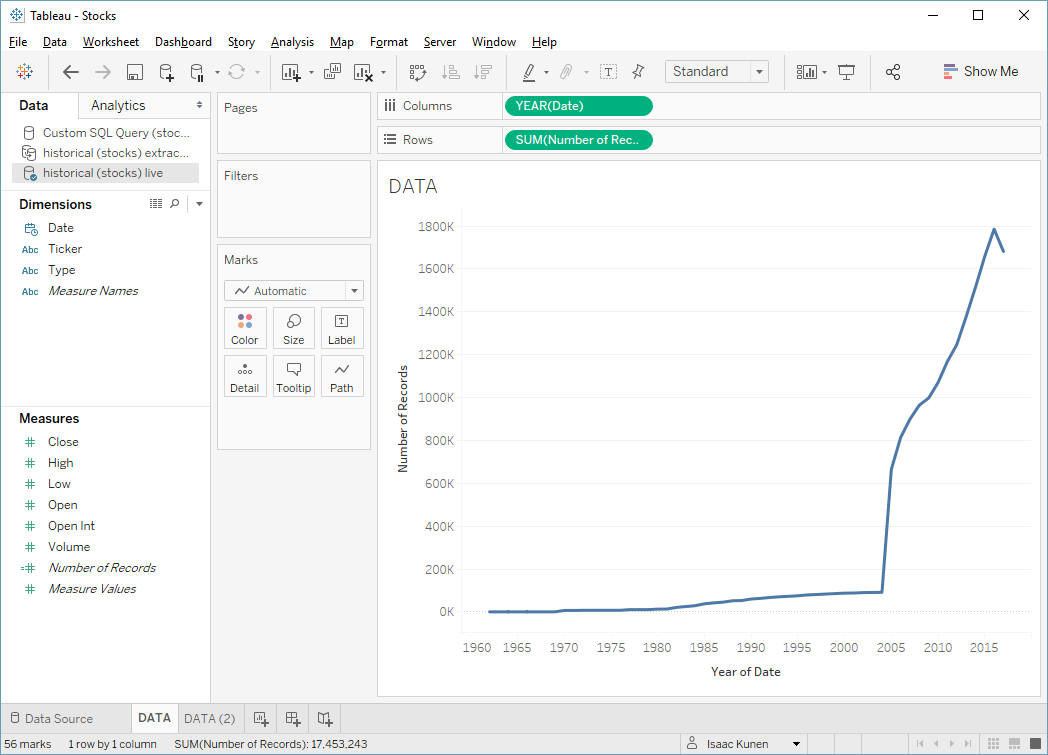Expand the highlight dropdown arrow

pos(547,72)
